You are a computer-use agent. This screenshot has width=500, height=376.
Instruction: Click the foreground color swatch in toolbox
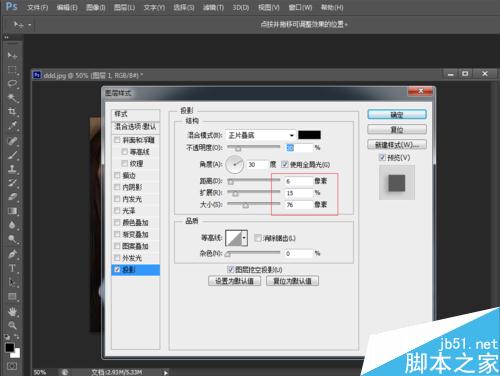coord(10,348)
